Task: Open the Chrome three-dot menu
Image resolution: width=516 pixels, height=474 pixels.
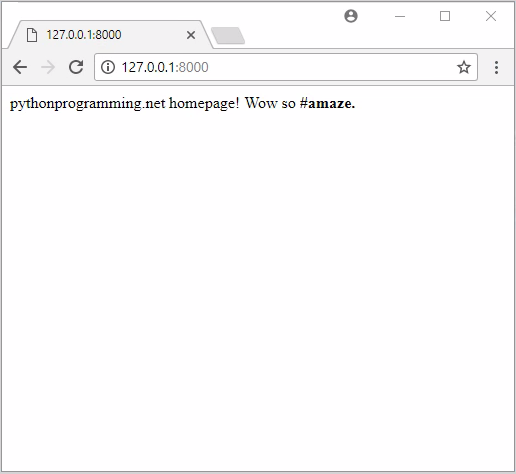Action: [x=496, y=67]
